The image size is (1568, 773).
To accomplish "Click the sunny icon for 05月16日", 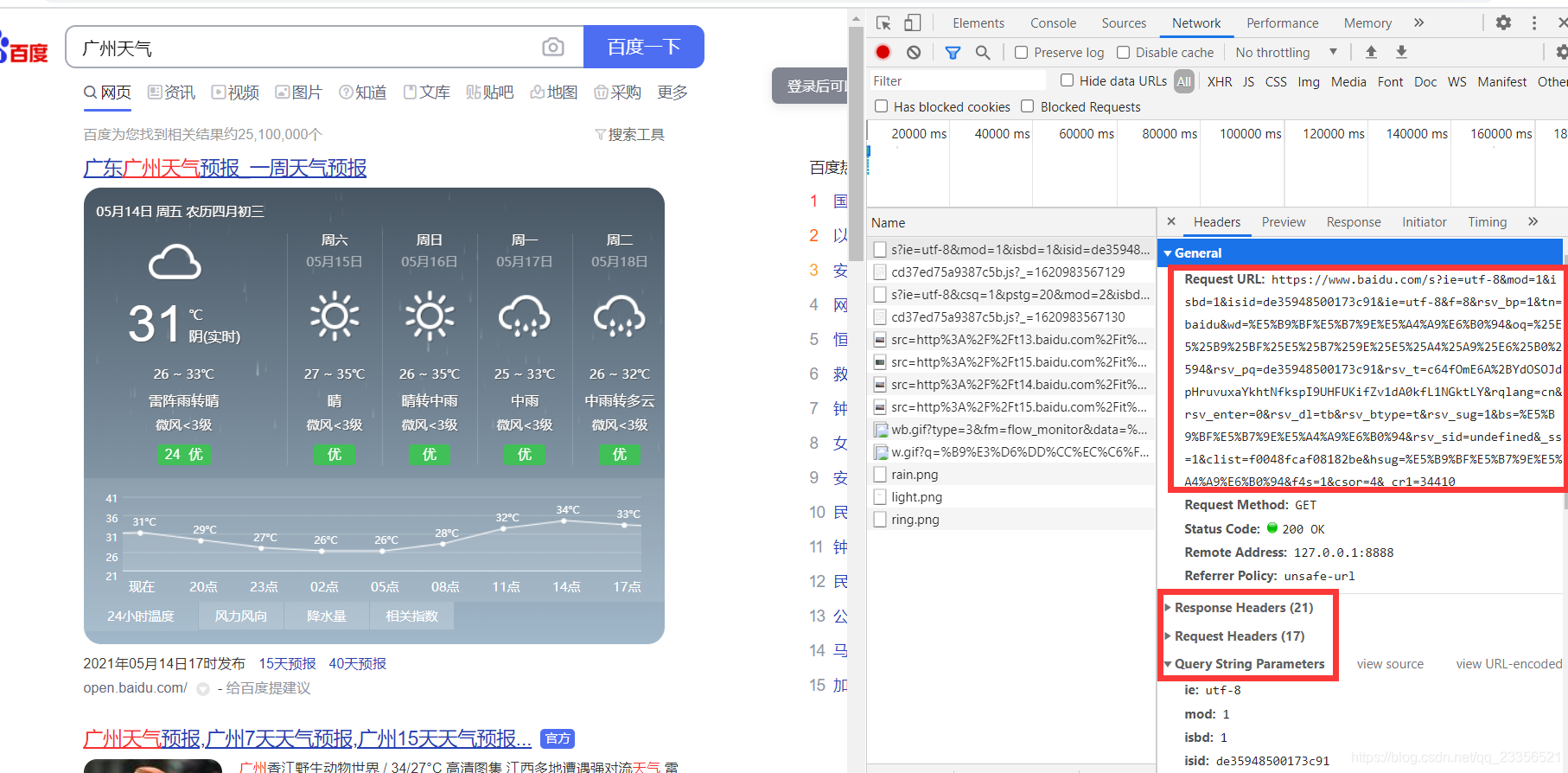I will pyautogui.click(x=430, y=316).
